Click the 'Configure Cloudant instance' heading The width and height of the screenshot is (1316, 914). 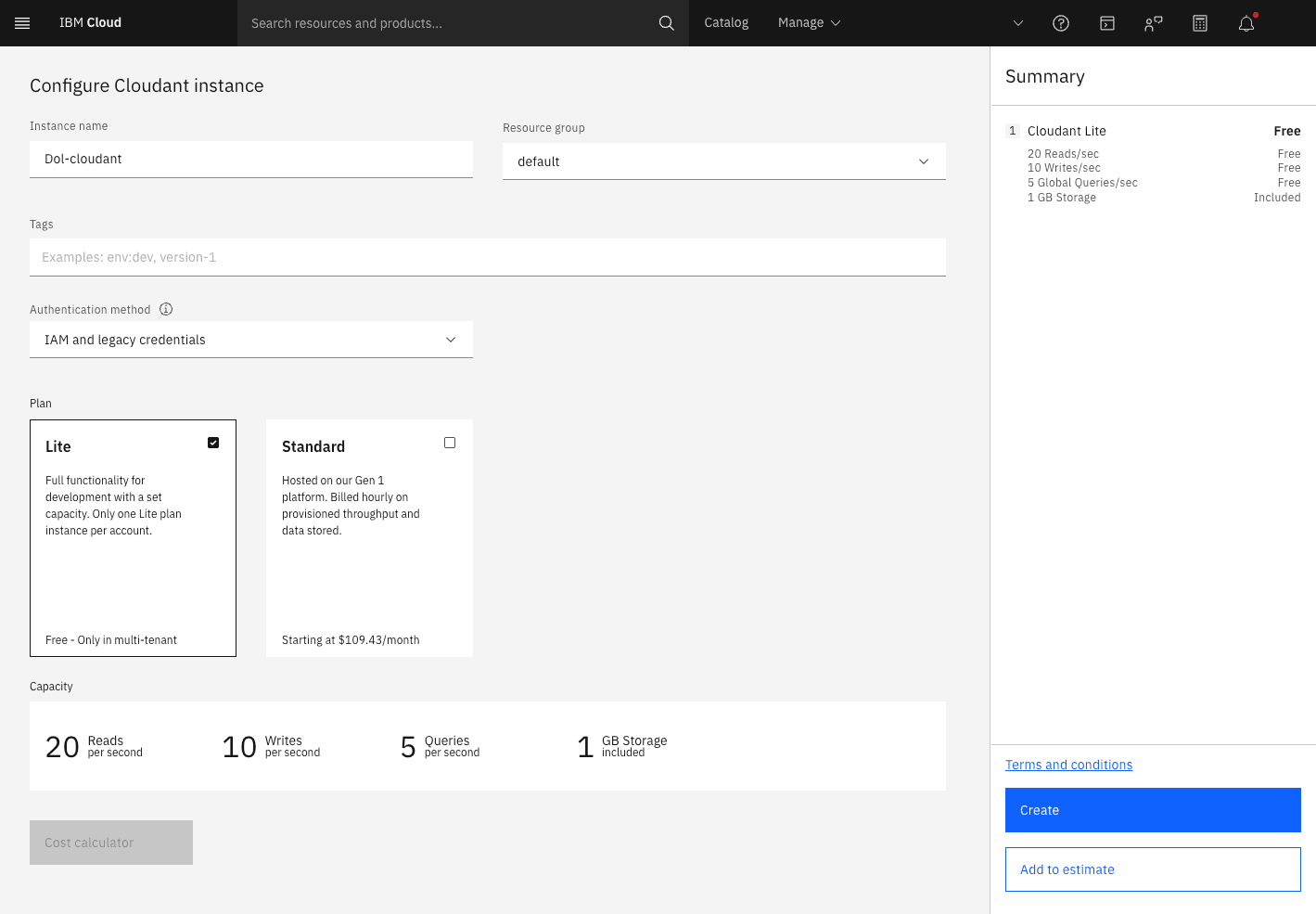point(147,85)
